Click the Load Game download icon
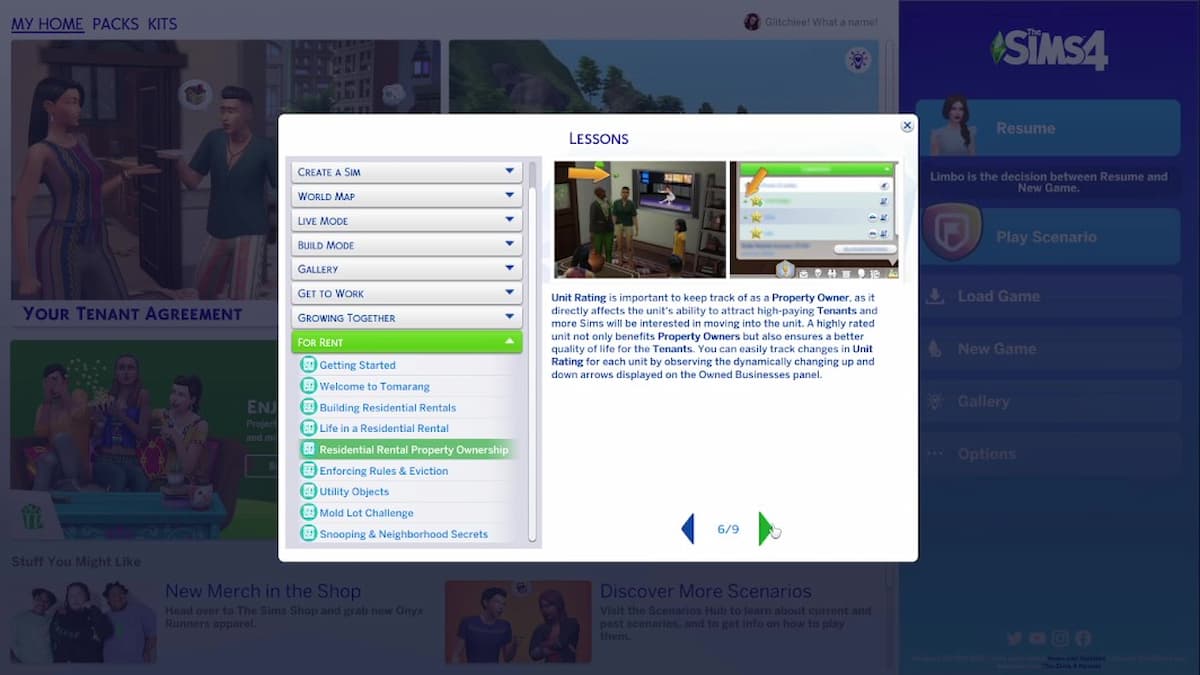Screen dimensions: 1200x675 point(935,296)
